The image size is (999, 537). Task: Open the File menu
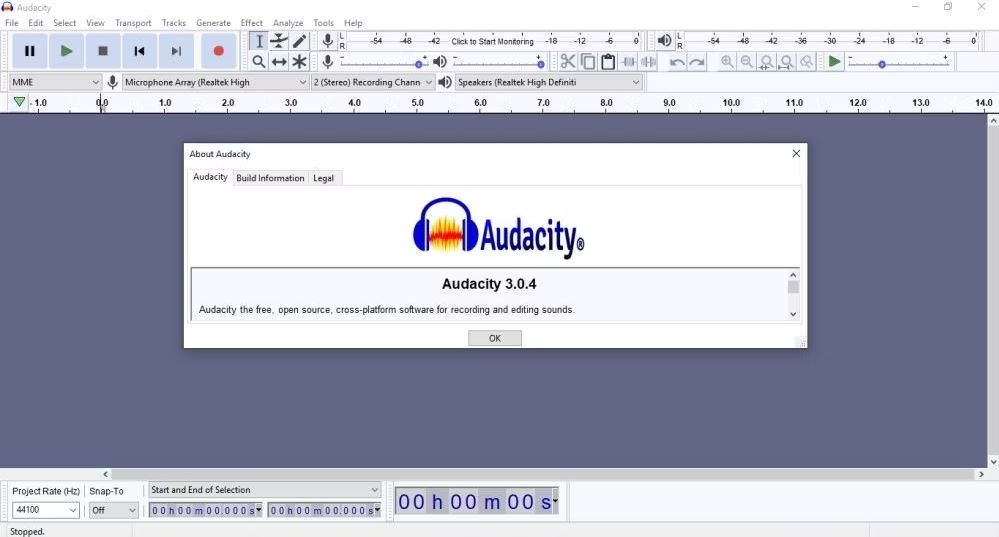point(11,23)
